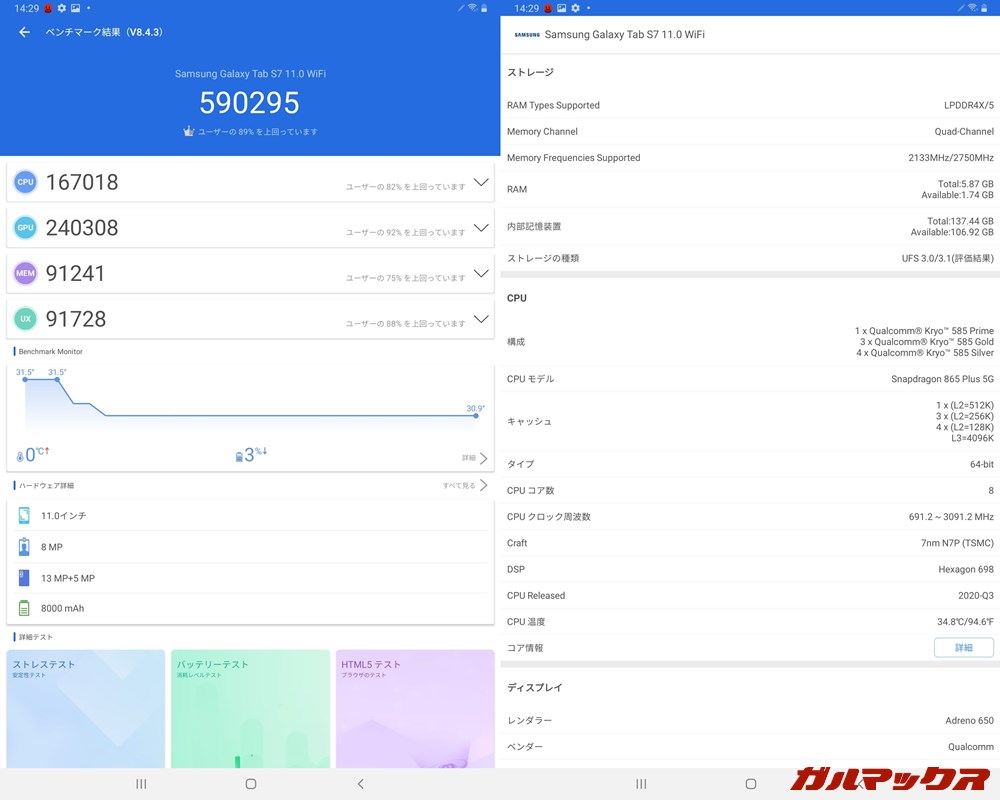Tap the Android home navigation button
Screen dimensions: 1000x800
tap(250, 784)
